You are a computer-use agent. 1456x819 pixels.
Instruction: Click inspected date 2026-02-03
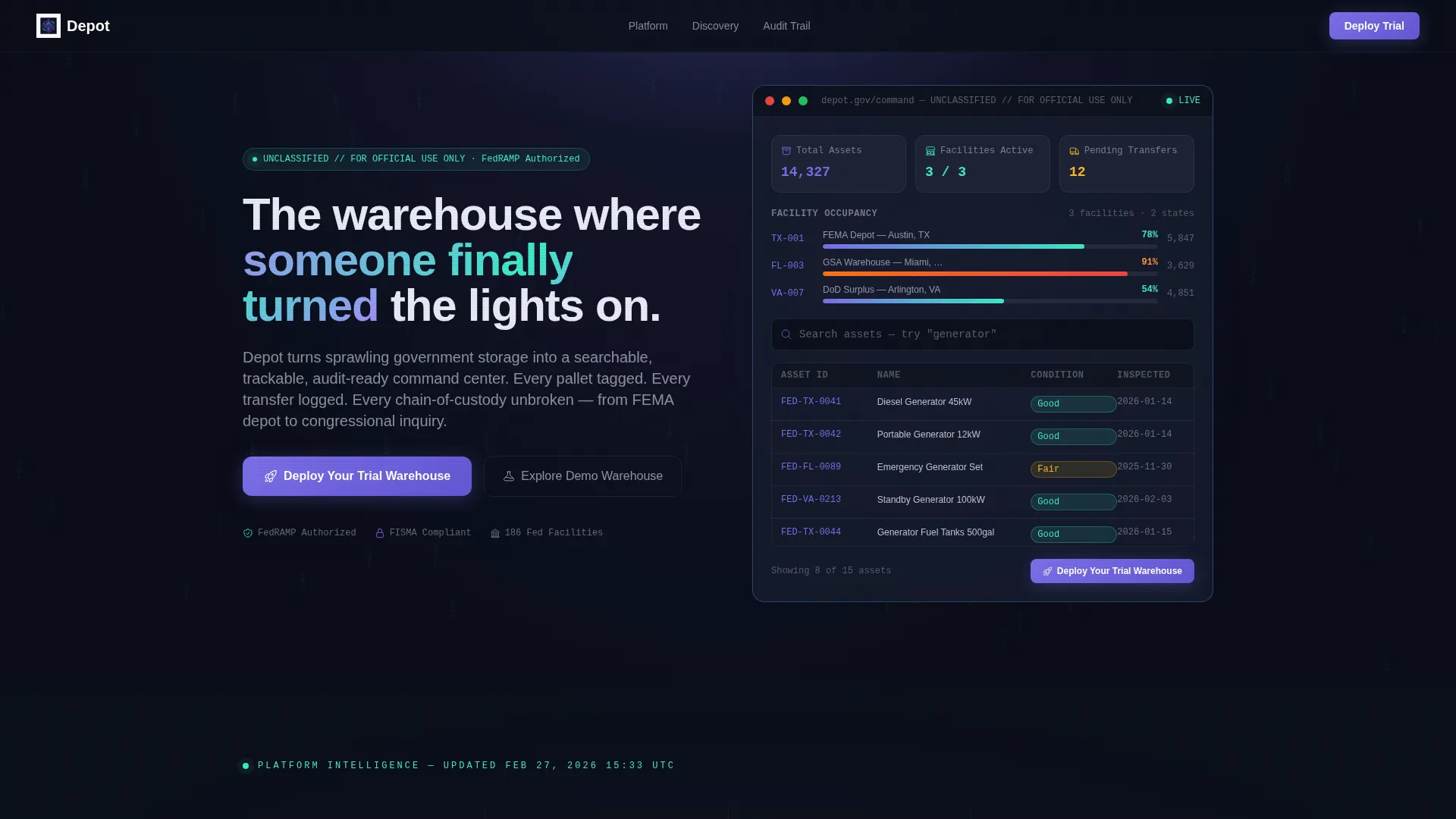pos(1144,500)
